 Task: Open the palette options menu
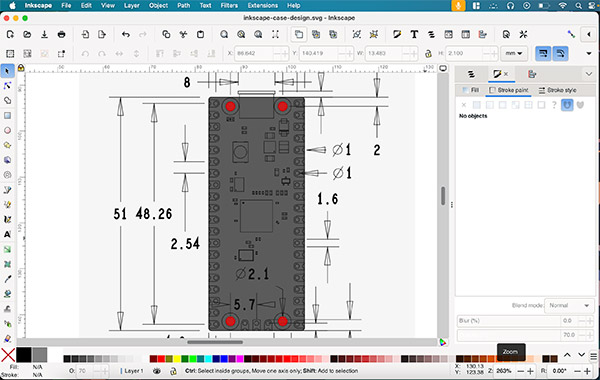tap(593, 356)
